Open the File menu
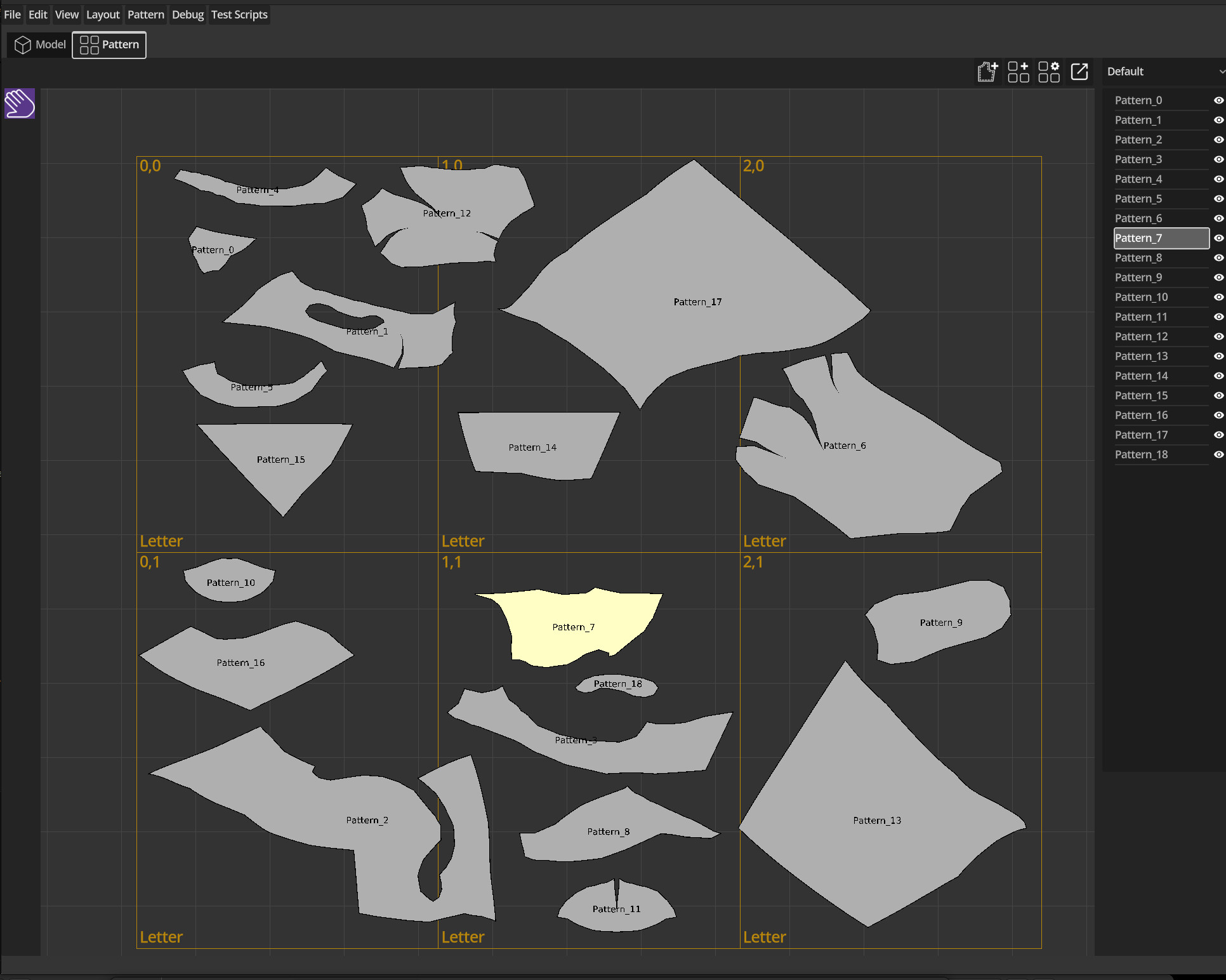Screen dimensions: 1226x980 [12, 15]
